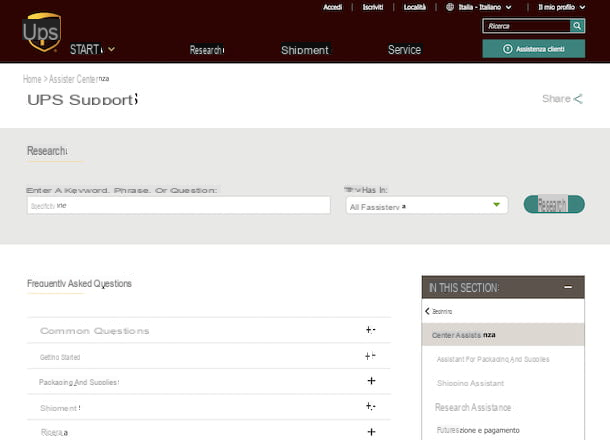The width and height of the screenshot is (610, 440).
Task: Click Packaging And Supplies row text
Action: (79, 382)
